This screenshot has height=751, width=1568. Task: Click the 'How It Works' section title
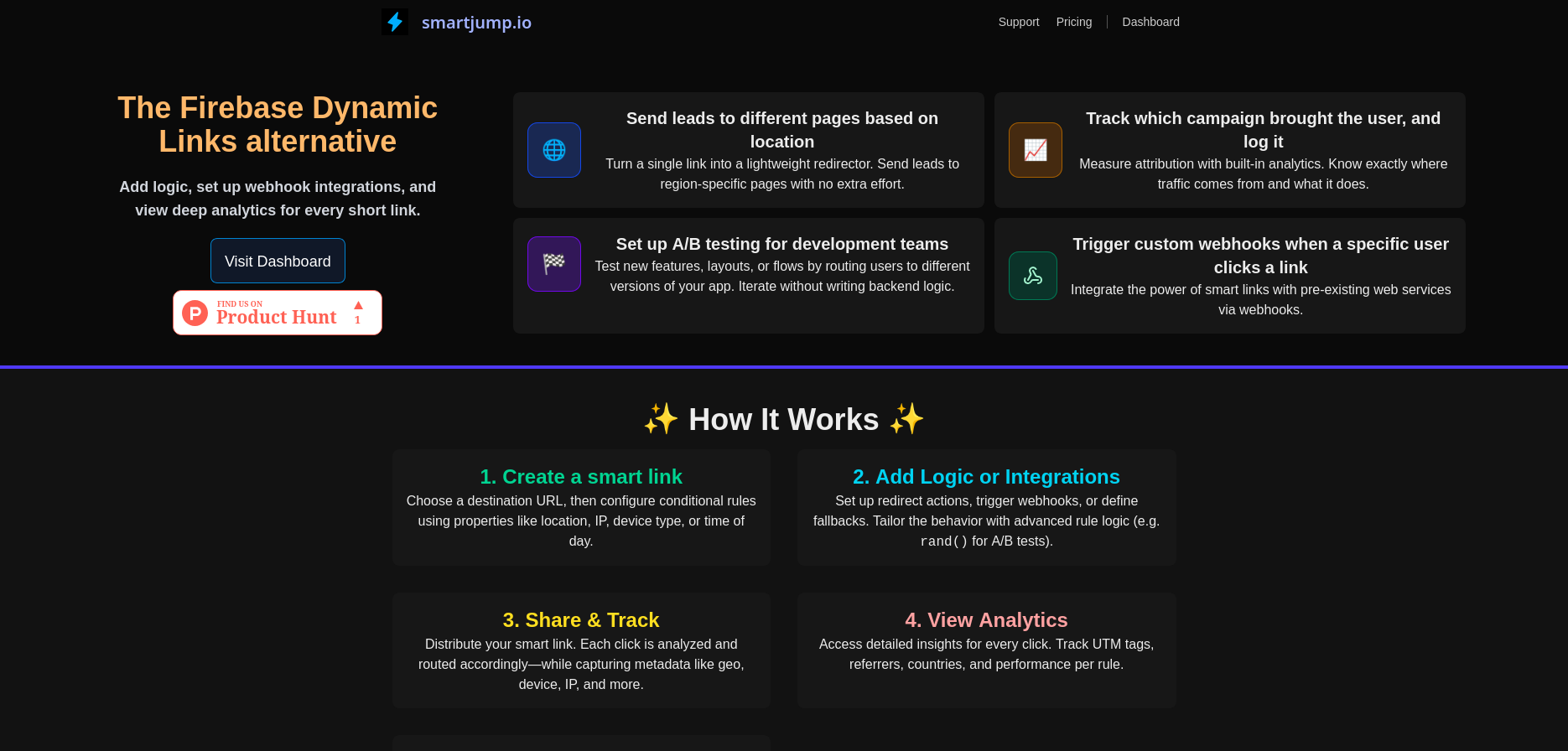[x=784, y=419]
